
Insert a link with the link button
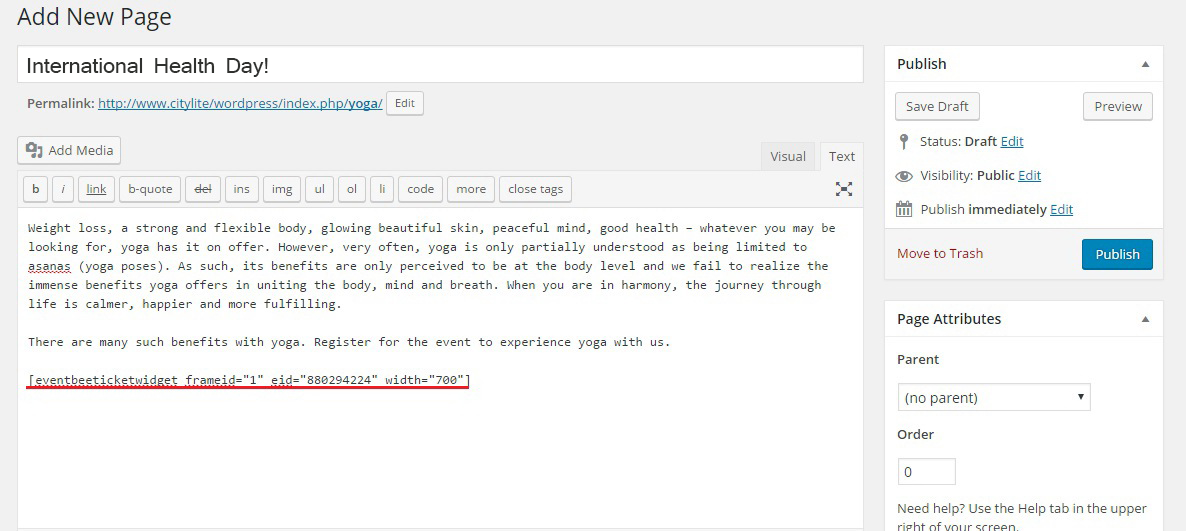pos(96,189)
